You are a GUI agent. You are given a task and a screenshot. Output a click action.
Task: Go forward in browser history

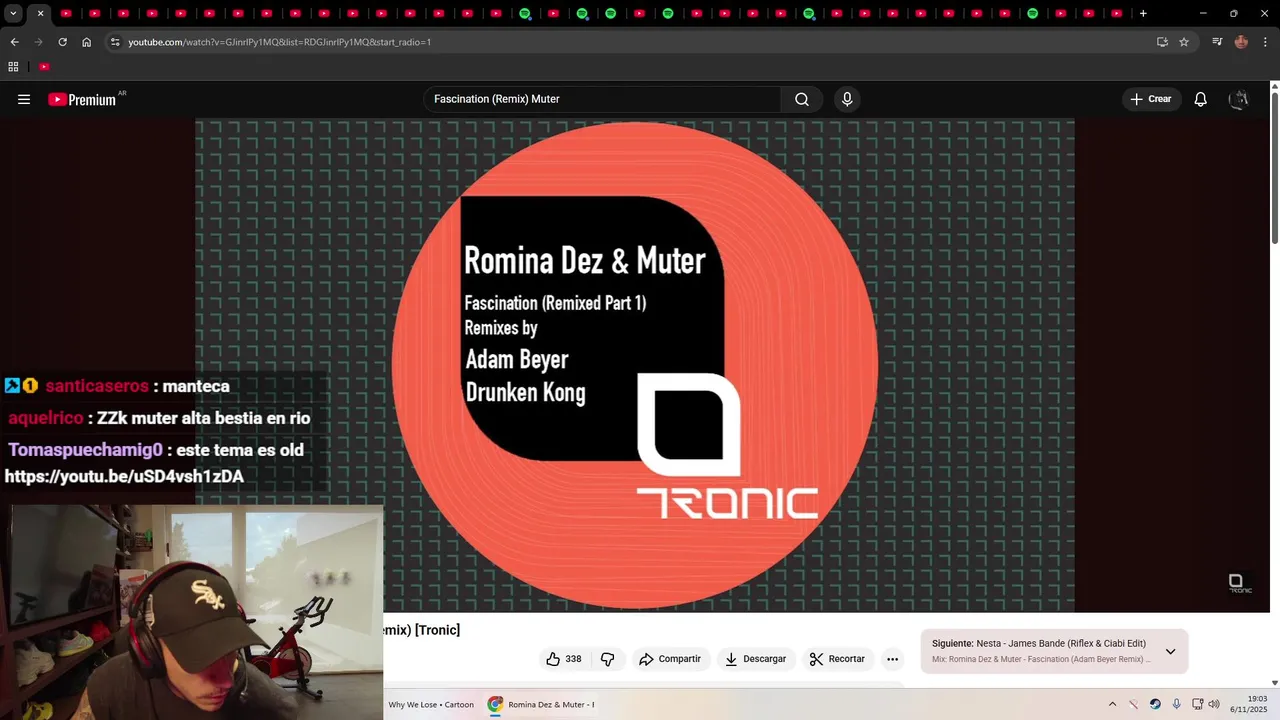(x=38, y=42)
